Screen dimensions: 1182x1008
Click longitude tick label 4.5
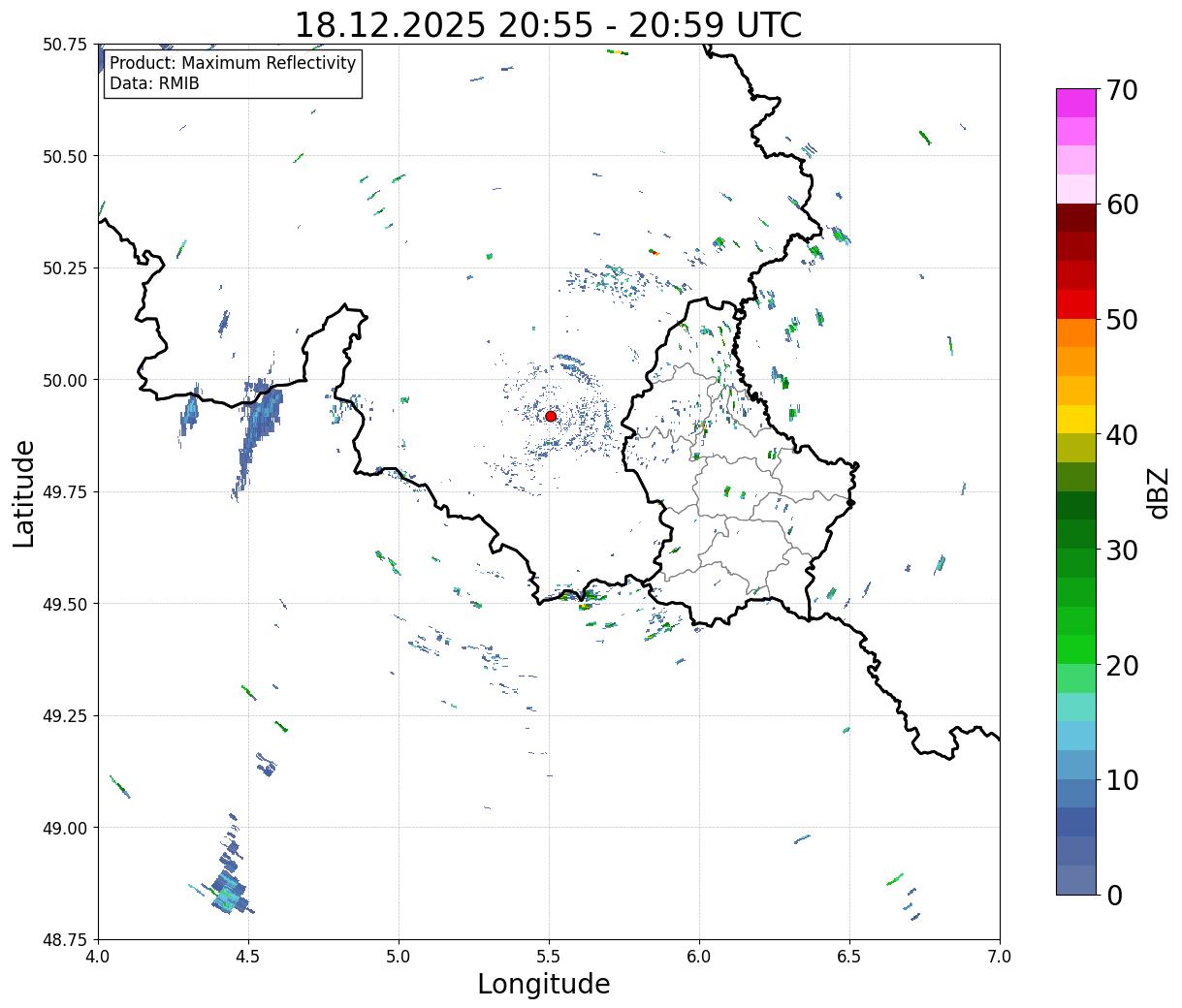pyautogui.click(x=248, y=957)
